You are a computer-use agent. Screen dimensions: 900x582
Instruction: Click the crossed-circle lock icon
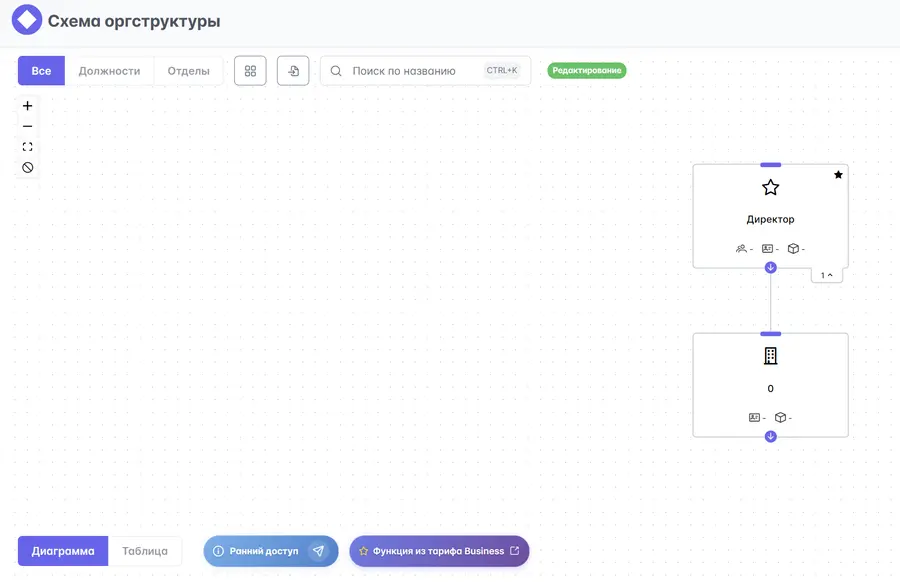(27, 168)
